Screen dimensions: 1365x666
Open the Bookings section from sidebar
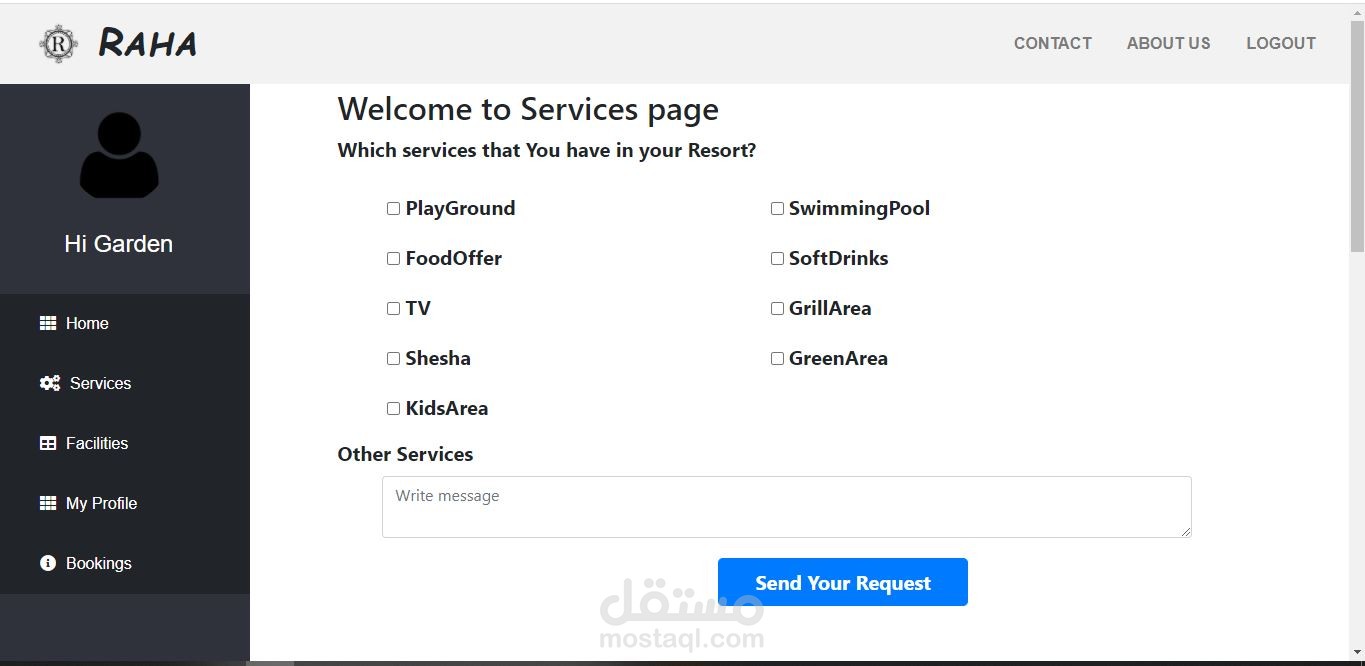pyautogui.click(x=98, y=563)
